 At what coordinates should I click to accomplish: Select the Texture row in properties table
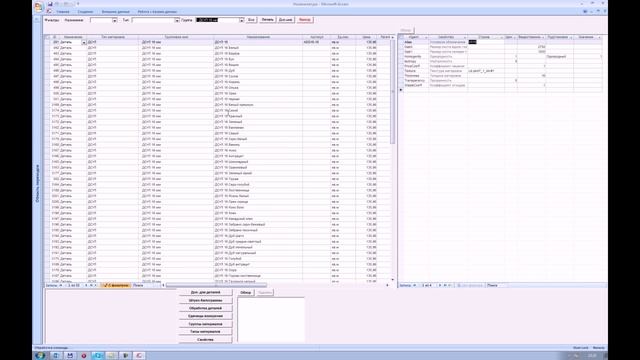(x=500, y=71)
